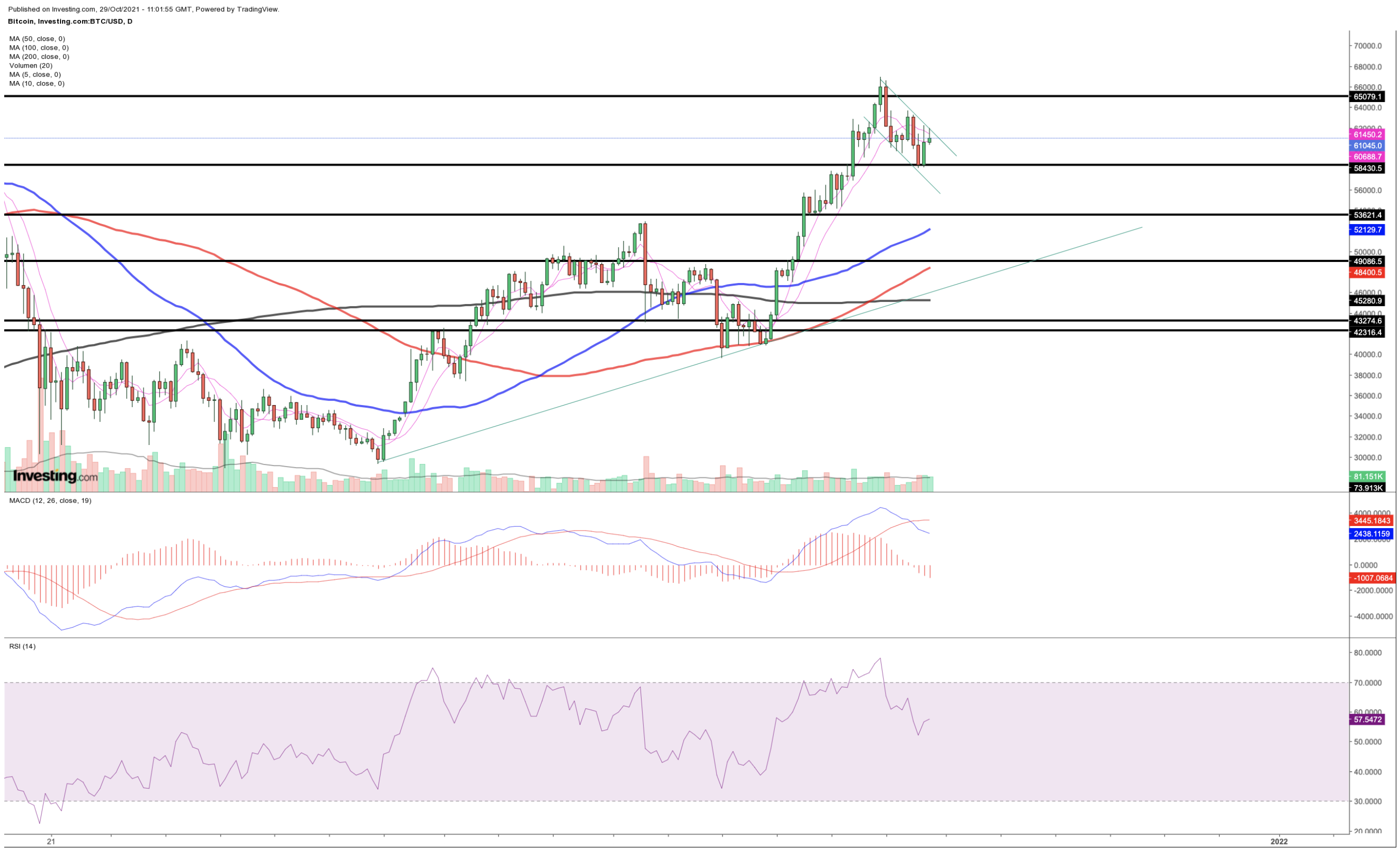Click the pink 60688.7 price tag
Viewport: 1400px width, 848px height.
click(x=1367, y=156)
